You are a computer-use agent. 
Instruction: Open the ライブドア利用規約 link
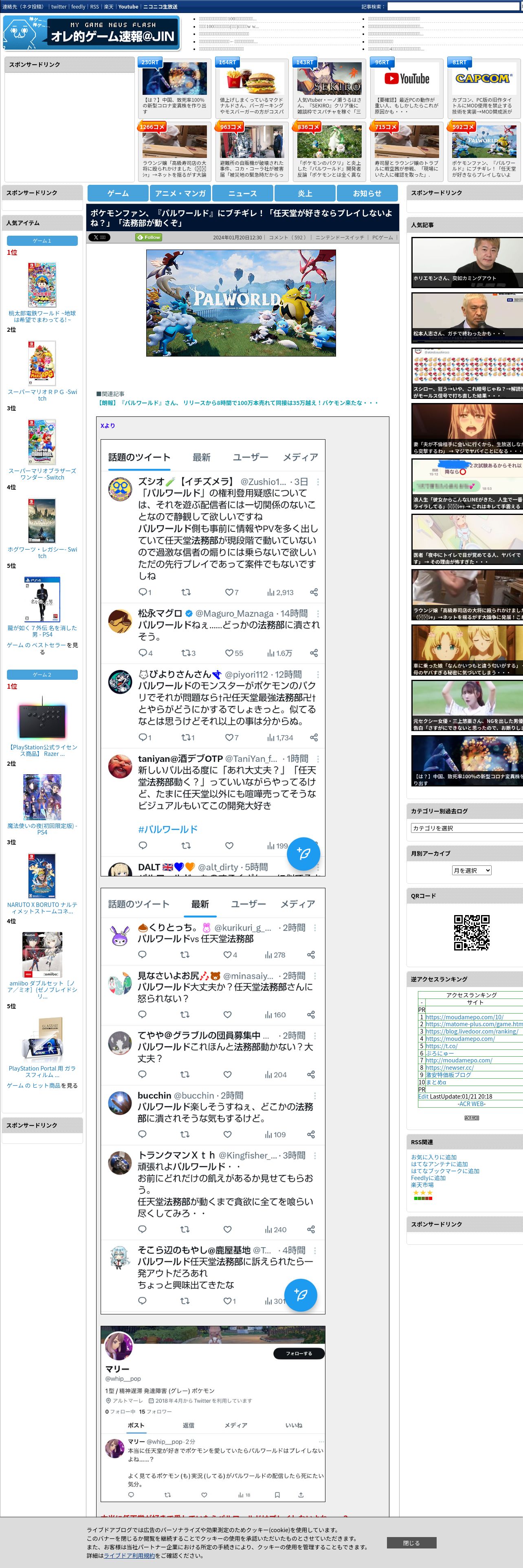pos(129,1555)
